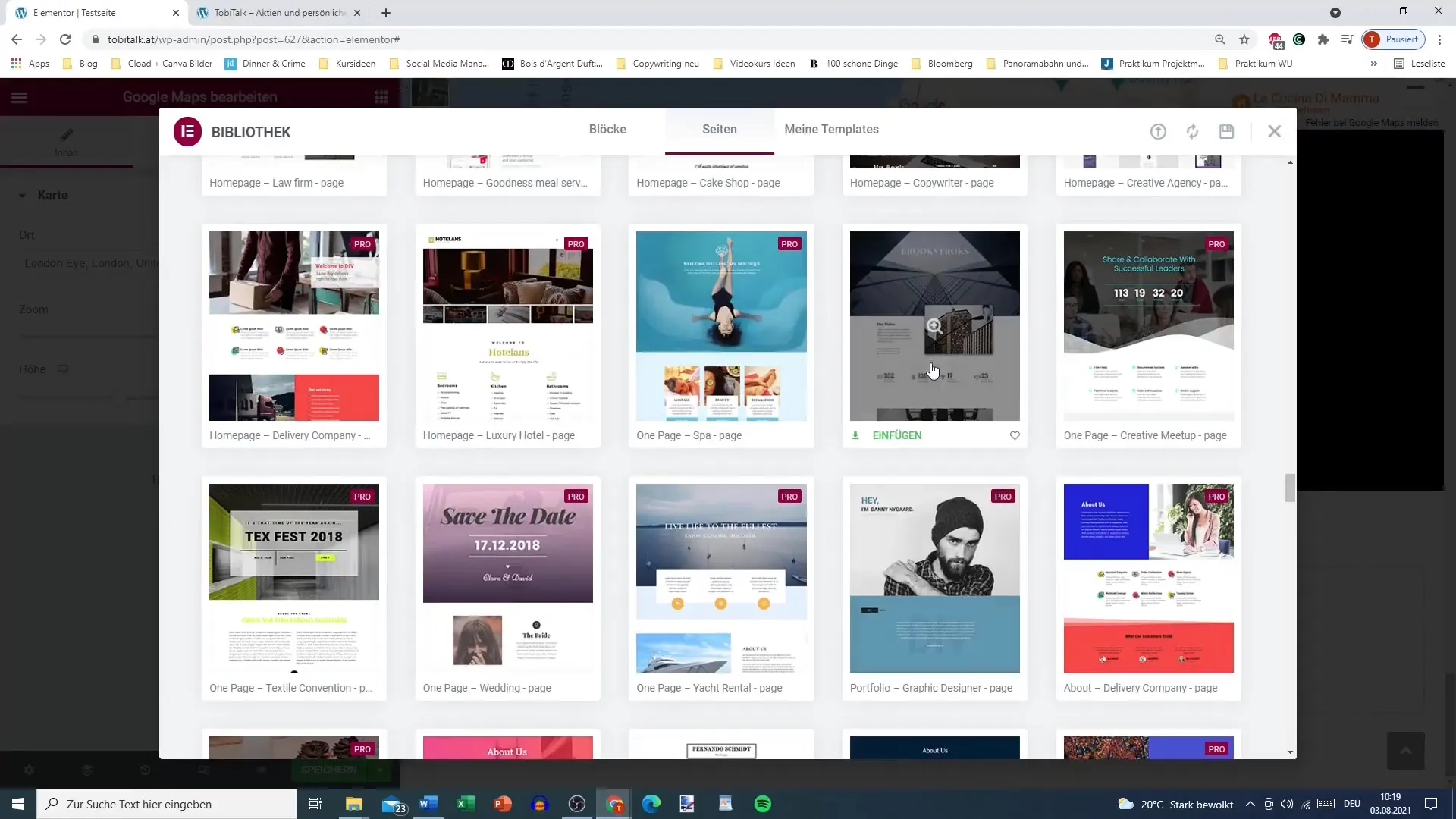Open the Kursideen bookmark folder
The image size is (1456, 819).
[347, 64]
